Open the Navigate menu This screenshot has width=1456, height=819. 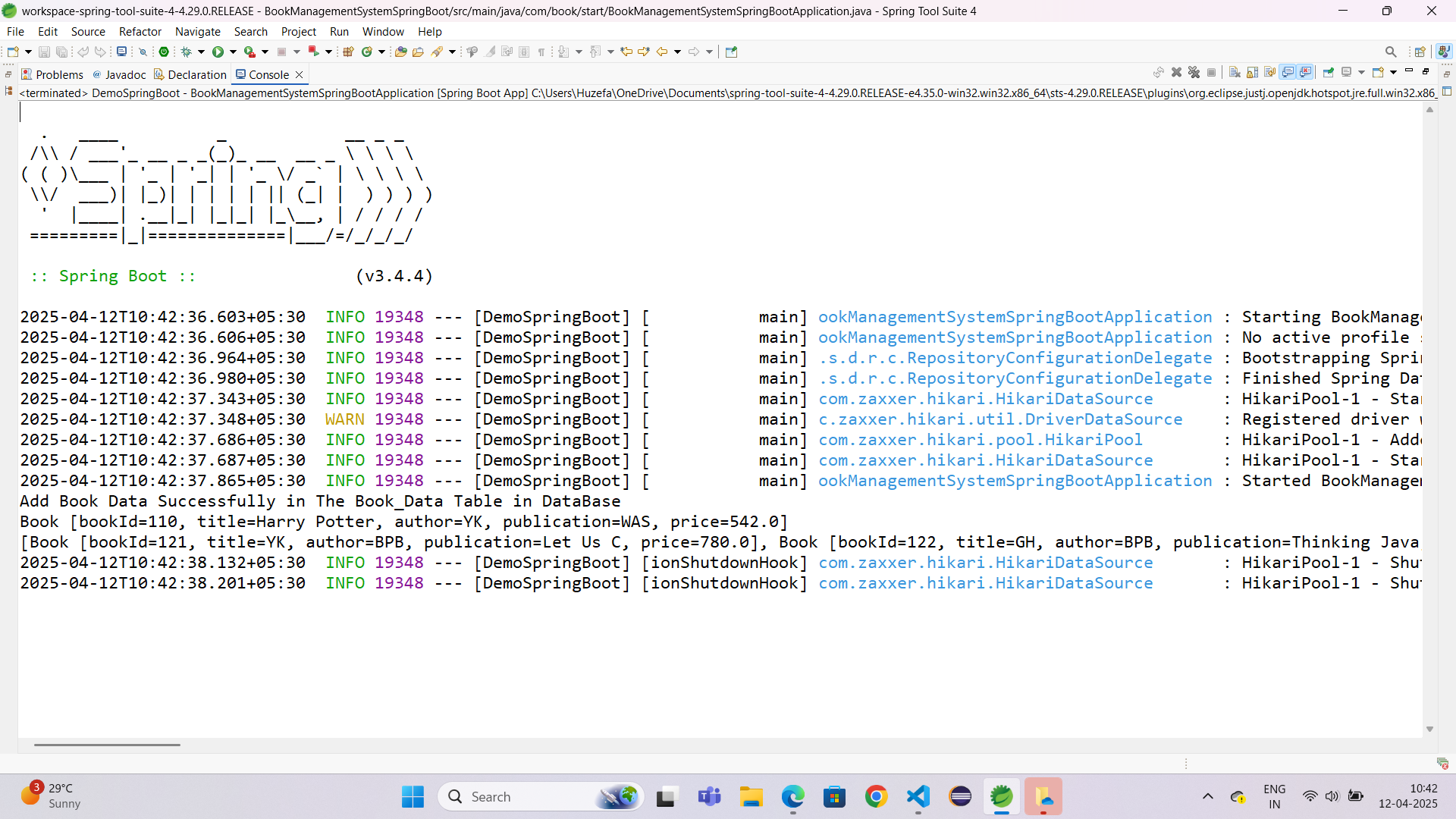[x=198, y=31]
